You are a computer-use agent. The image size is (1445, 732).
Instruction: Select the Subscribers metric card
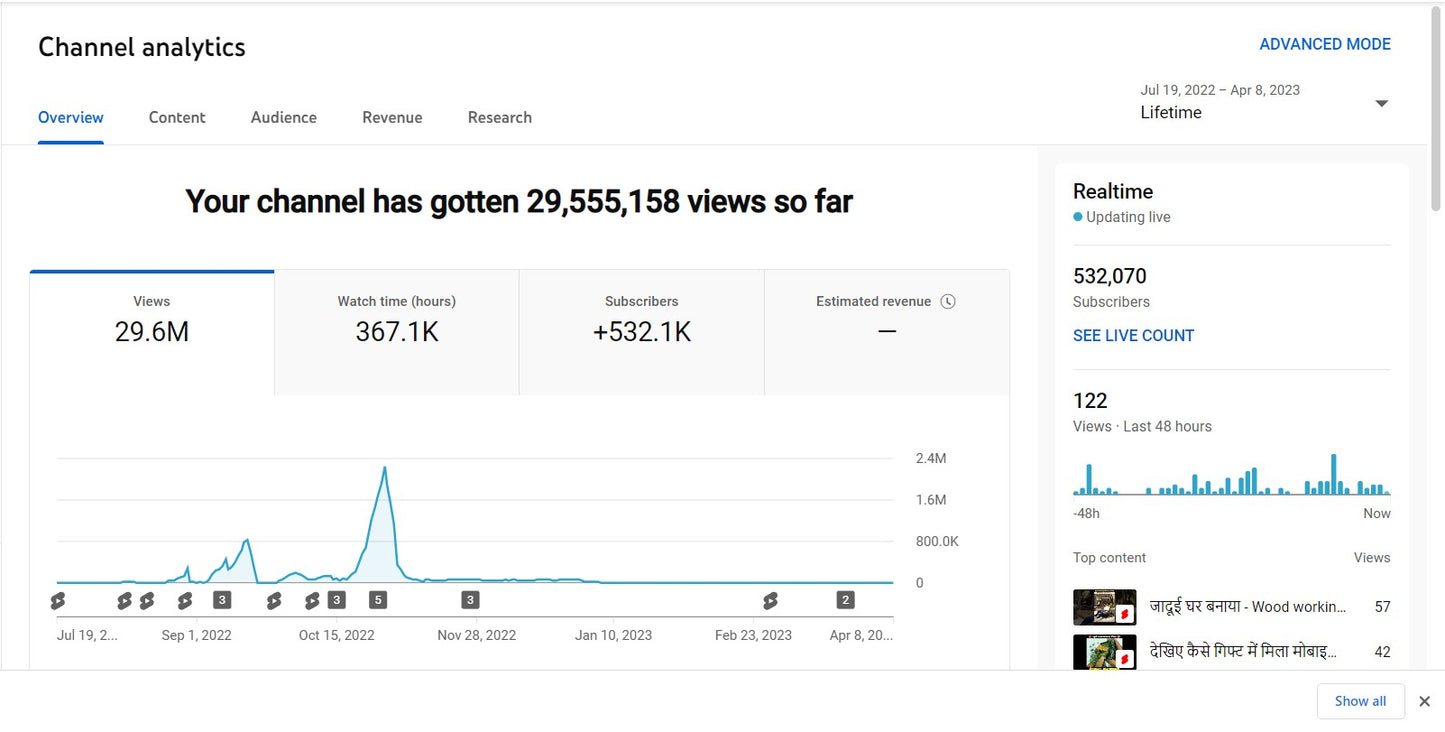click(x=641, y=330)
